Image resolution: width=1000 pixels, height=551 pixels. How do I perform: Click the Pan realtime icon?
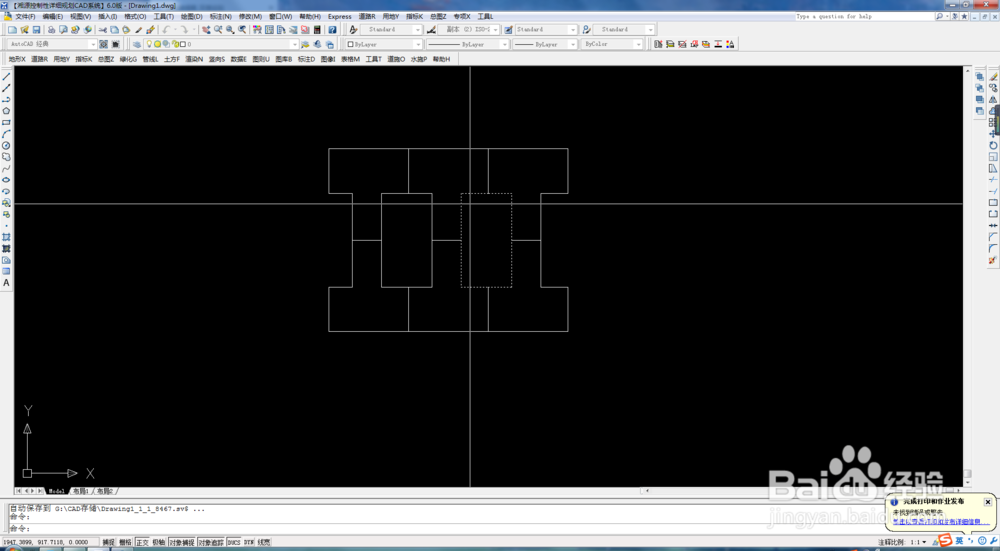206,30
